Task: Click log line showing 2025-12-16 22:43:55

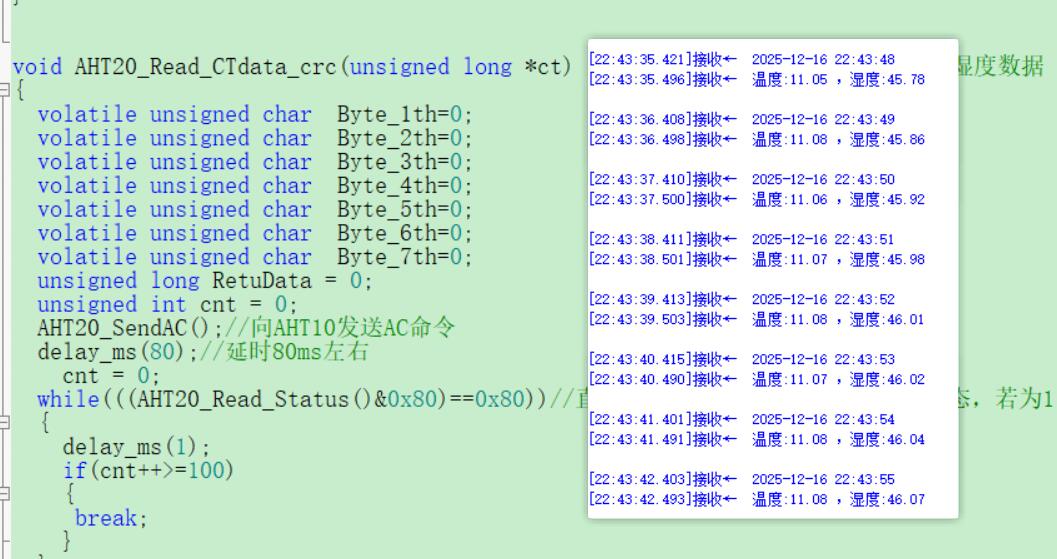Action: pyautogui.click(x=742, y=479)
